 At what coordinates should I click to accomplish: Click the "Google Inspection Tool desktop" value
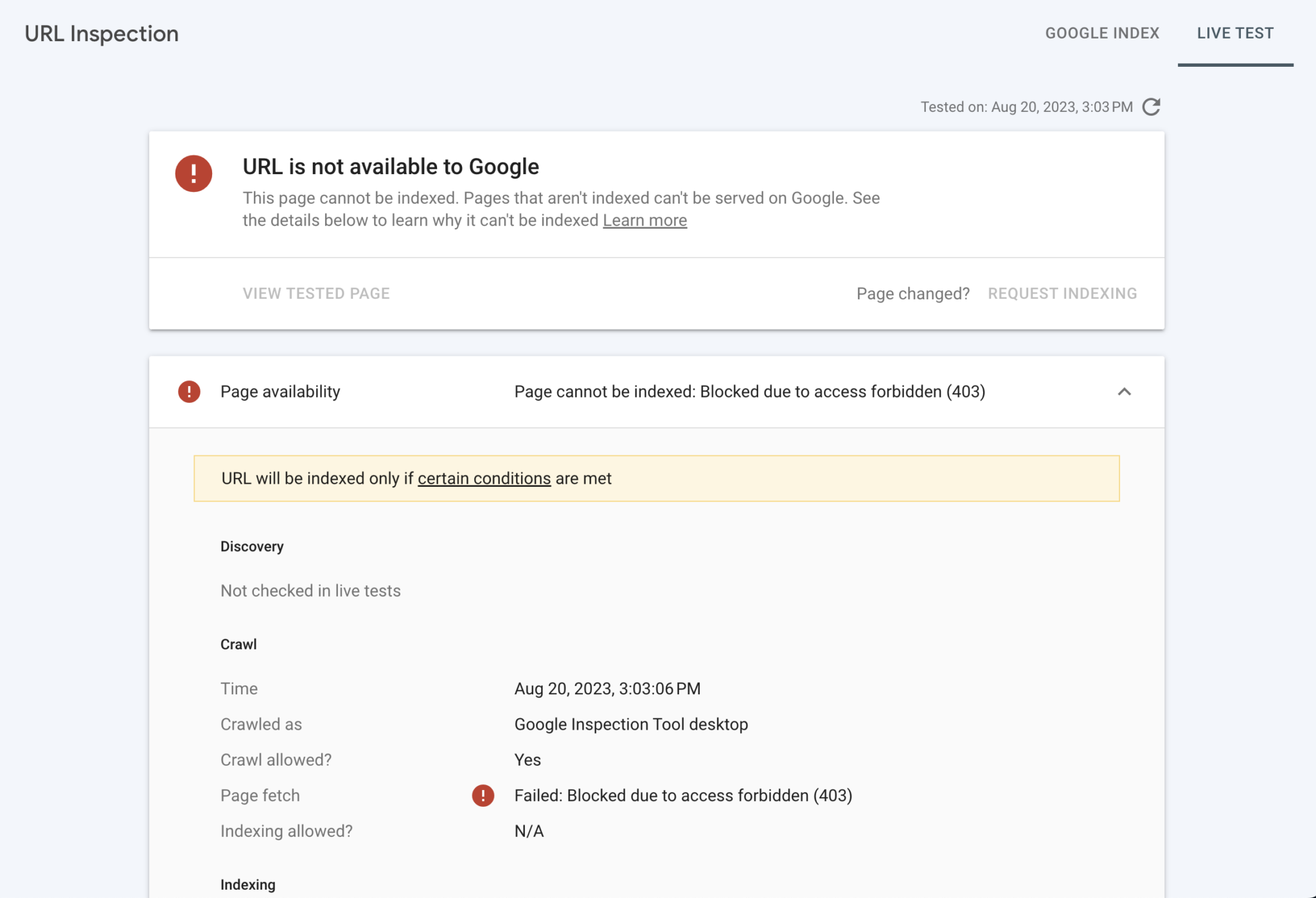coord(631,724)
